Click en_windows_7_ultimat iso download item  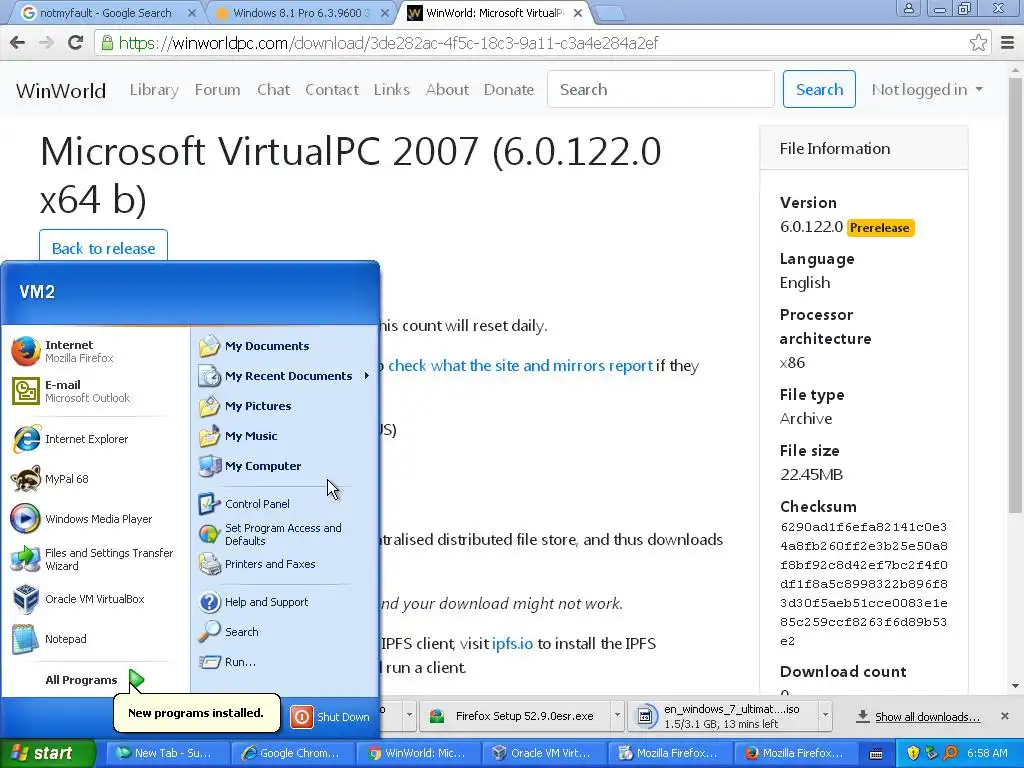pos(723,716)
